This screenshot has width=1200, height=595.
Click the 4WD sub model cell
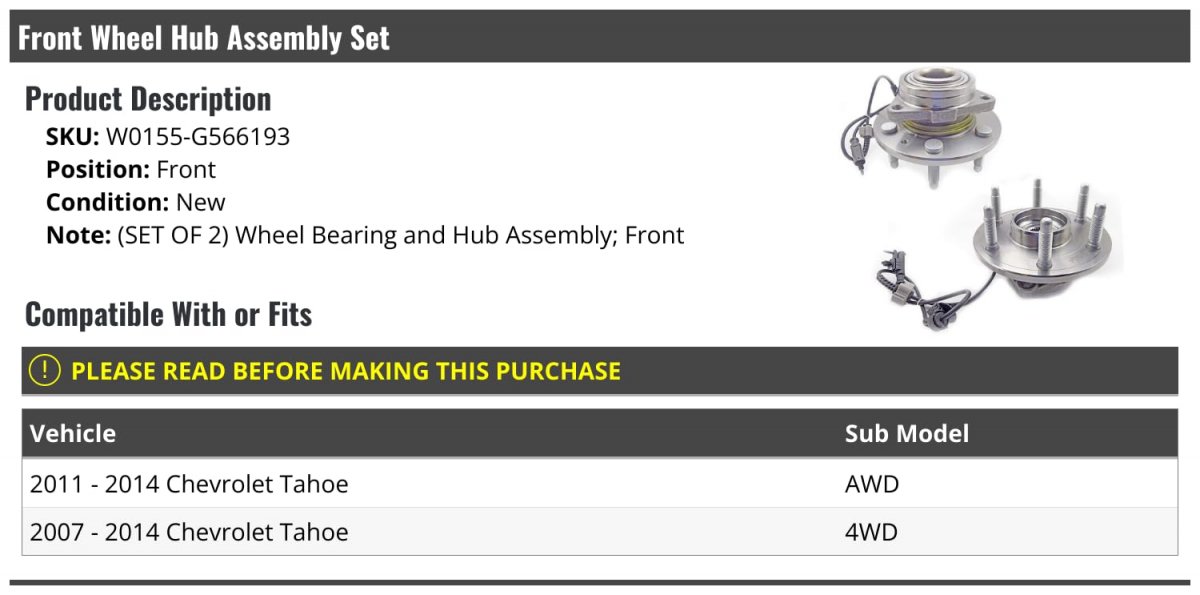[871, 532]
